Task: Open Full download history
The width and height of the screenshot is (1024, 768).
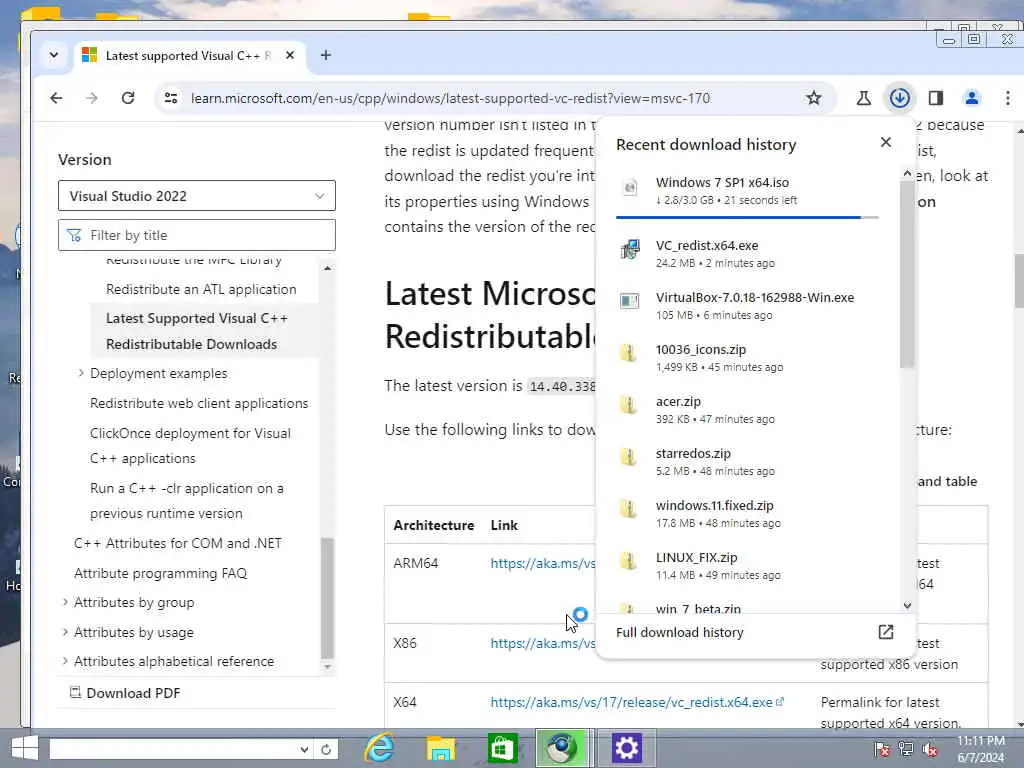Action: pos(680,632)
